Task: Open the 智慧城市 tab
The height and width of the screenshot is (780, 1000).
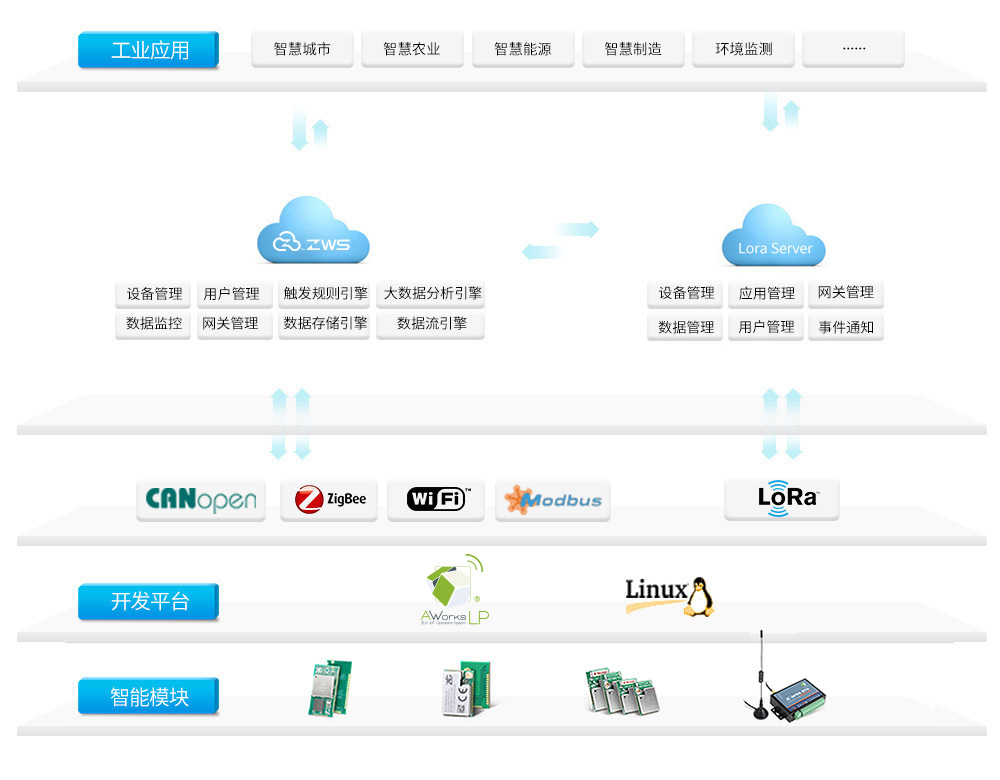Action: pos(302,49)
